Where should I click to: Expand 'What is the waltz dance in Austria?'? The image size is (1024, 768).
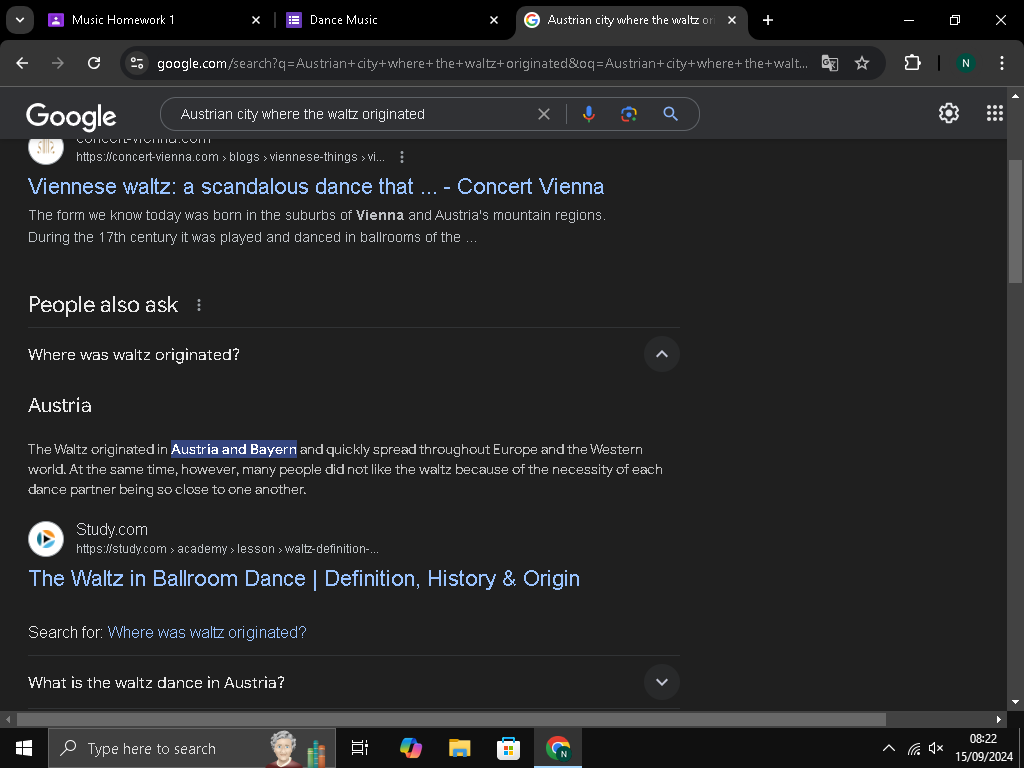(x=662, y=682)
